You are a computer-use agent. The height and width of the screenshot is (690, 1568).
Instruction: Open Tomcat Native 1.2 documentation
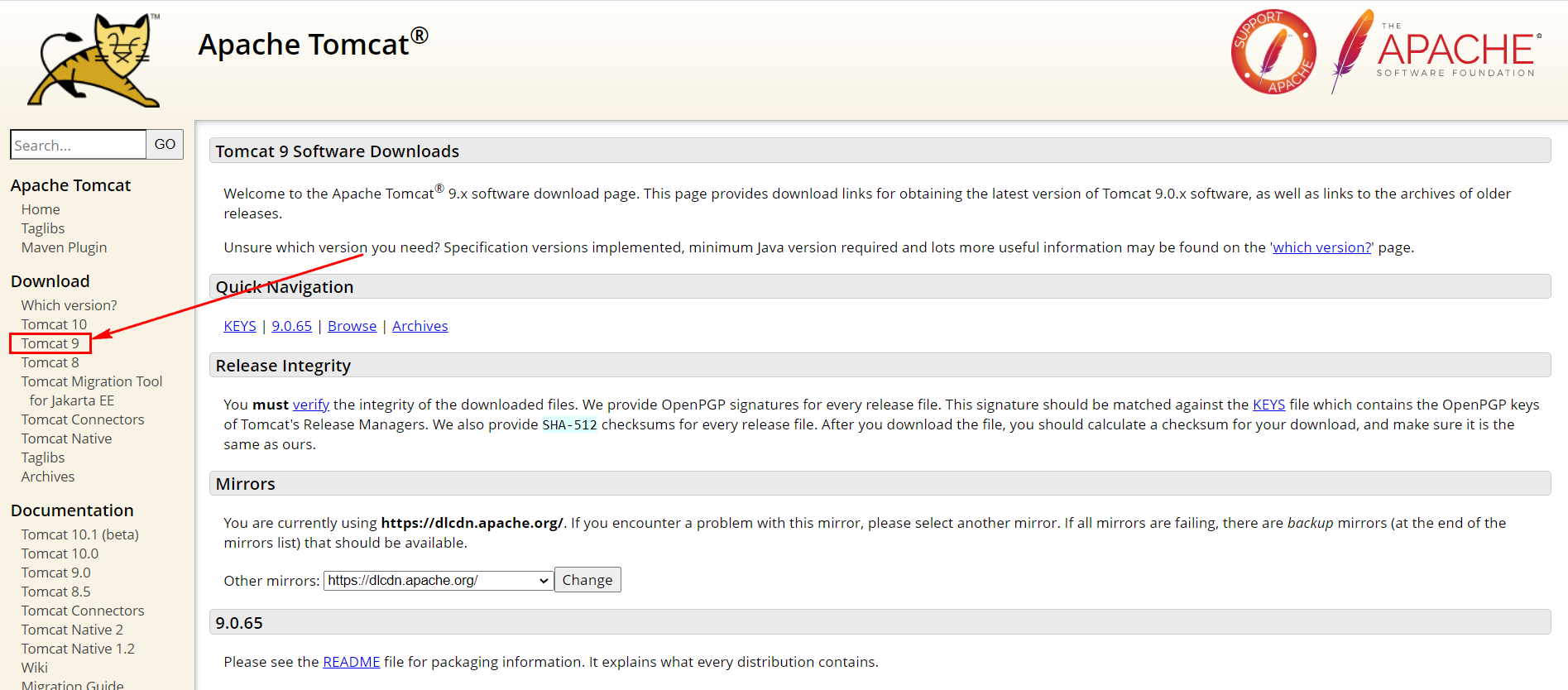[x=78, y=649]
